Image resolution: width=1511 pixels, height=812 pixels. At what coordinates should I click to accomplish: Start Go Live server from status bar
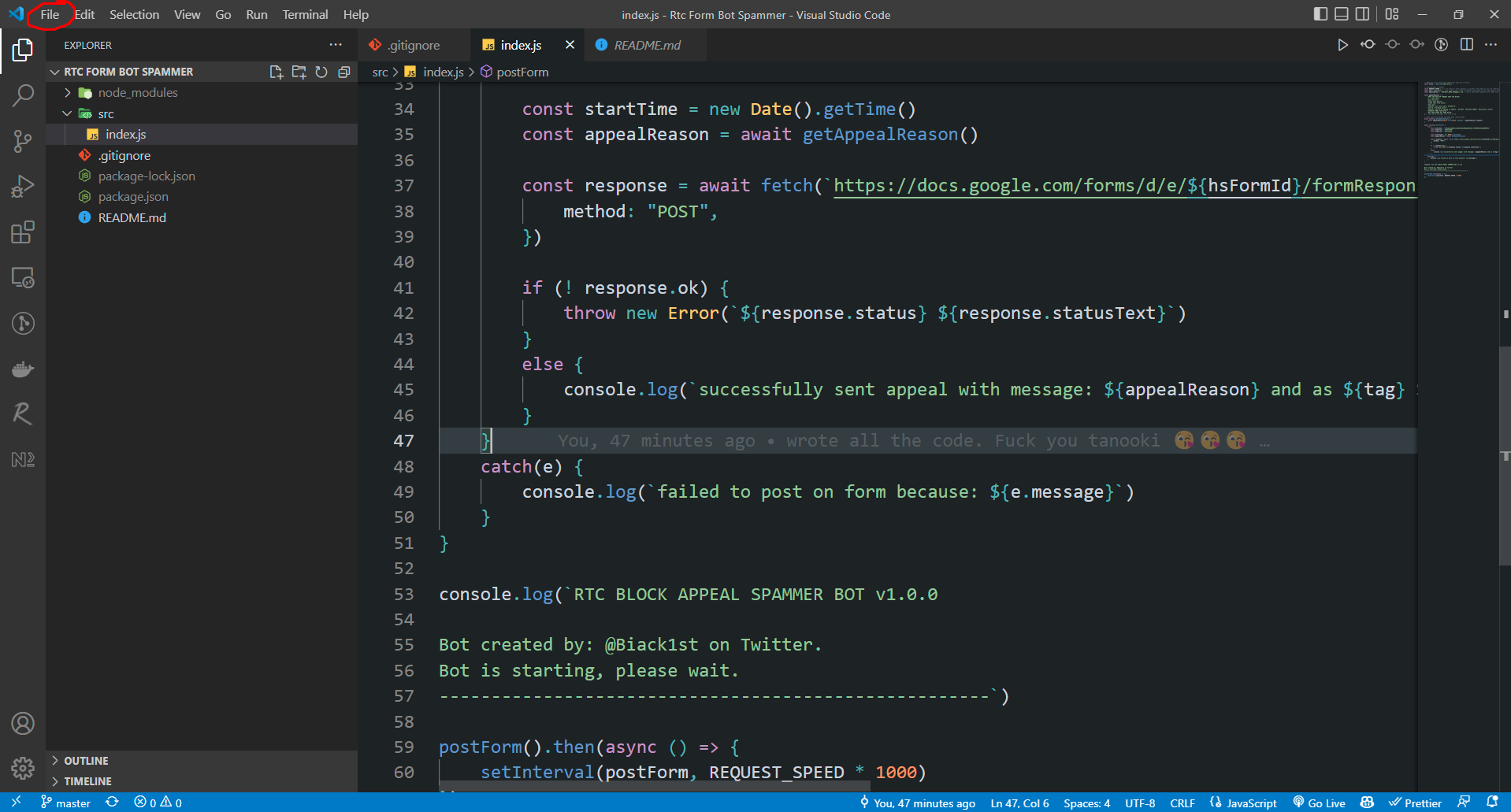pyautogui.click(x=1318, y=803)
